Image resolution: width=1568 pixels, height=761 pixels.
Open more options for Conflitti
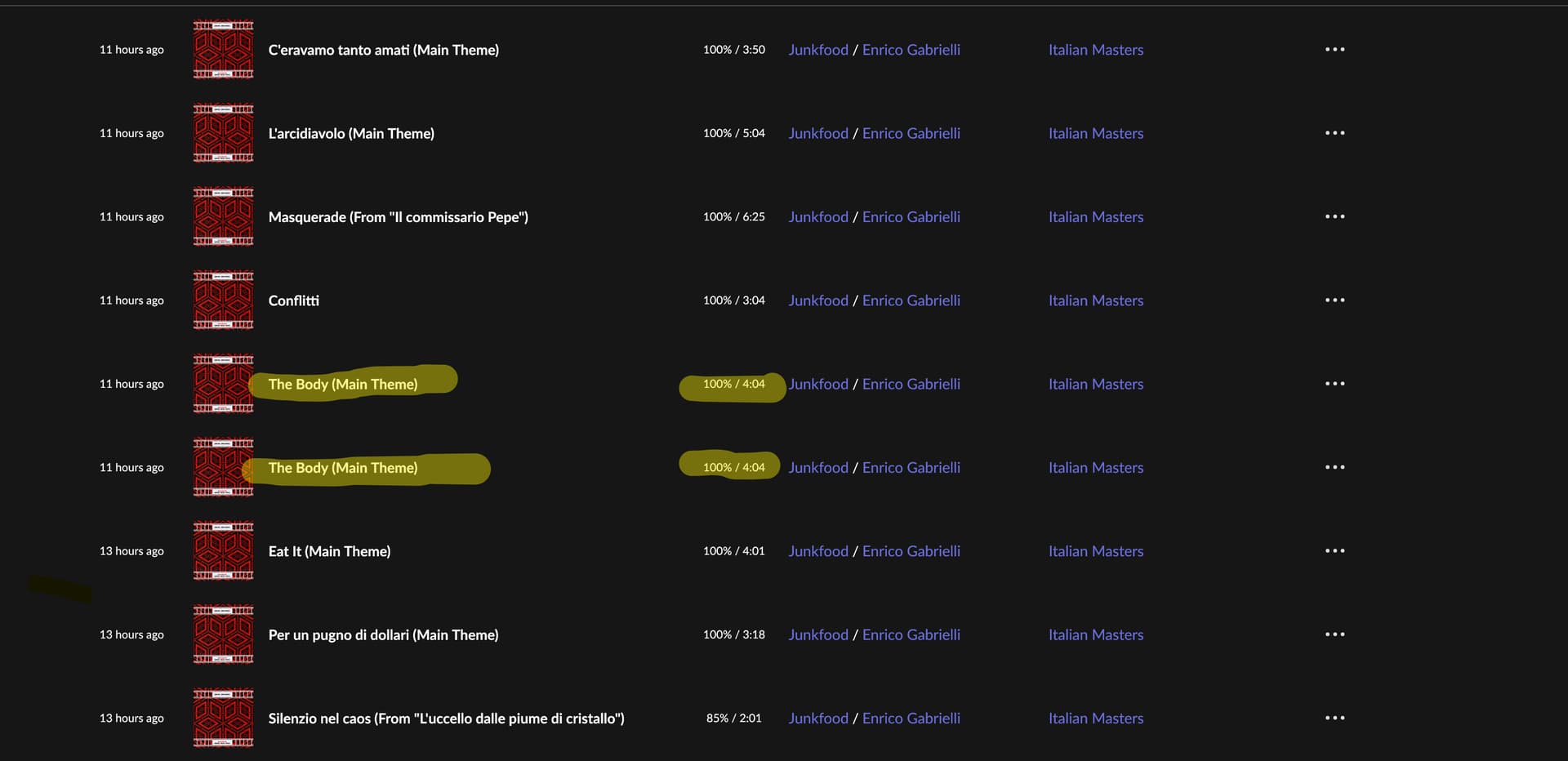pyautogui.click(x=1334, y=300)
